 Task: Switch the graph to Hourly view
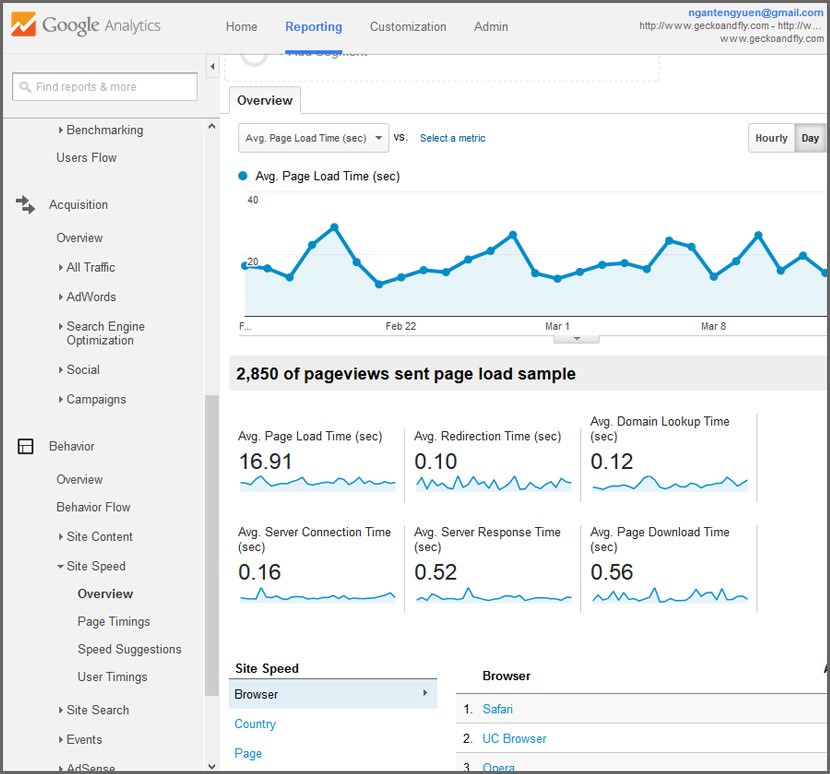click(x=771, y=138)
